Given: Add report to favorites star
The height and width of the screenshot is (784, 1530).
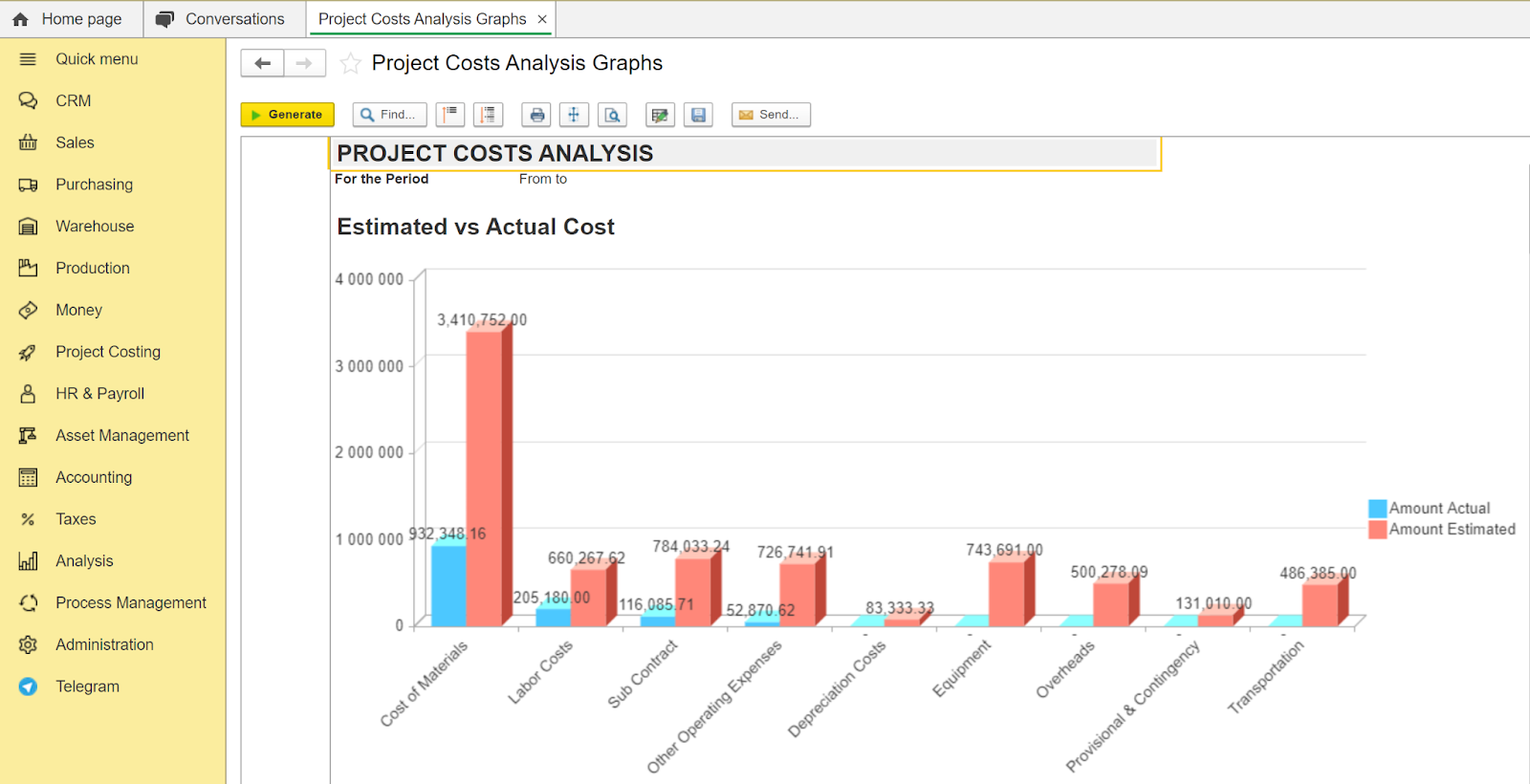Looking at the screenshot, I should pyautogui.click(x=351, y=63).
